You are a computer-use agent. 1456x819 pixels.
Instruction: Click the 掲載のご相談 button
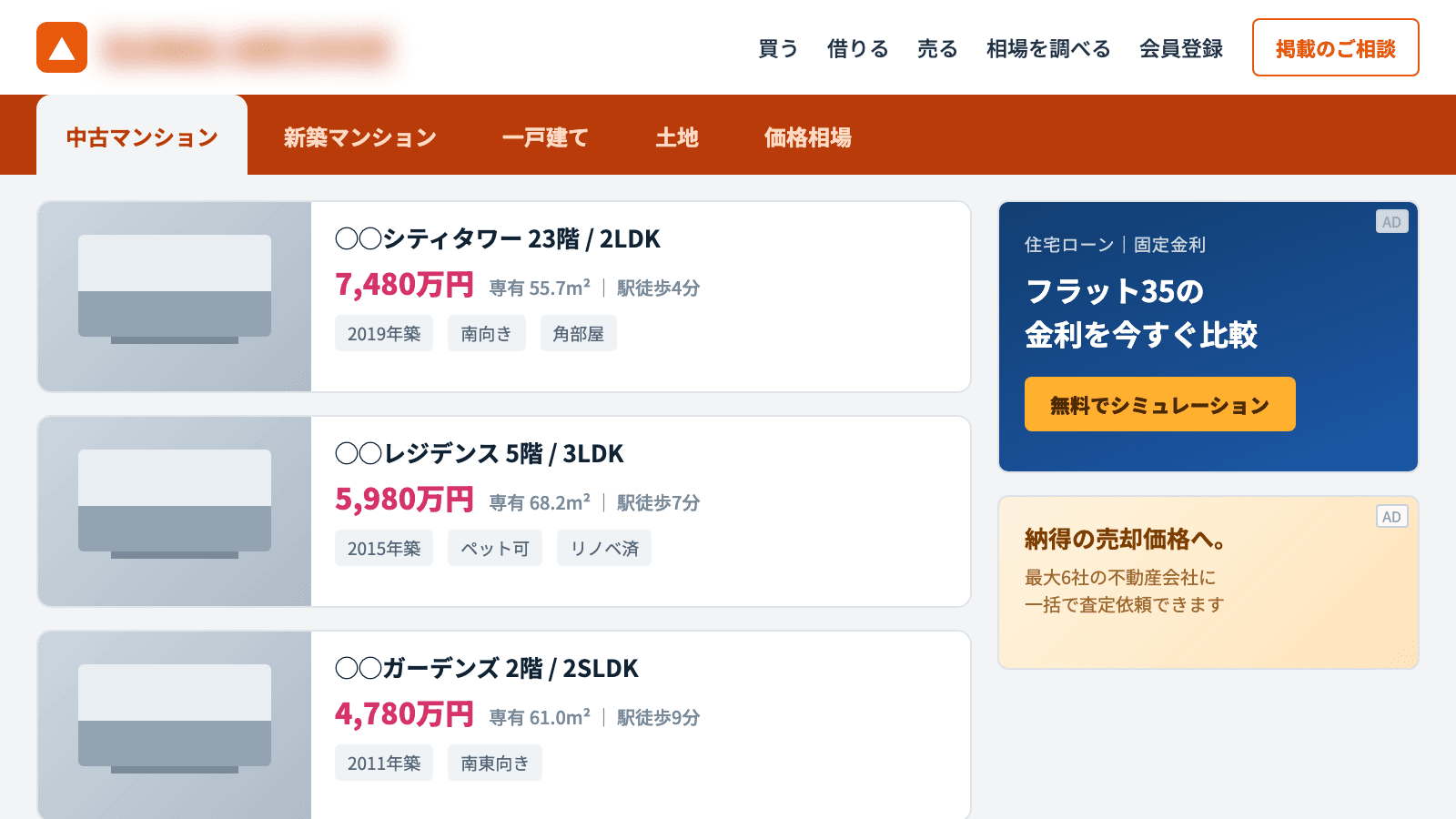click(x=1335, y=47)
